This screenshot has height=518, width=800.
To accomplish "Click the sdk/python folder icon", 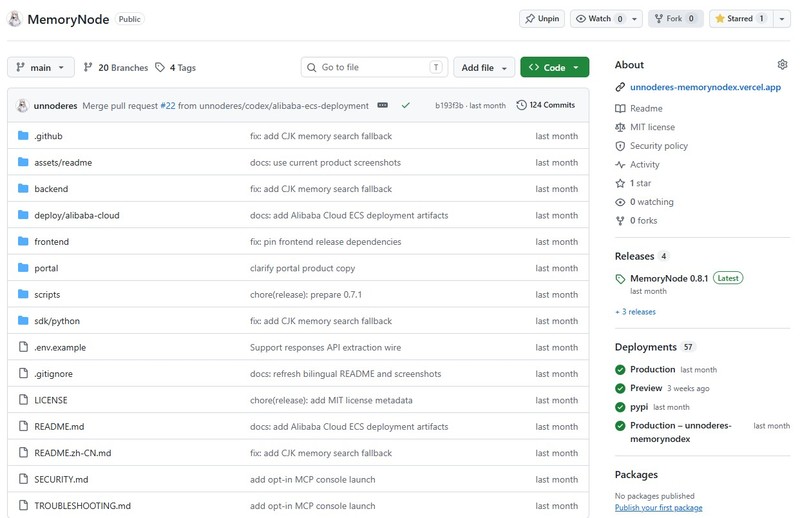I will coord(23,320).
